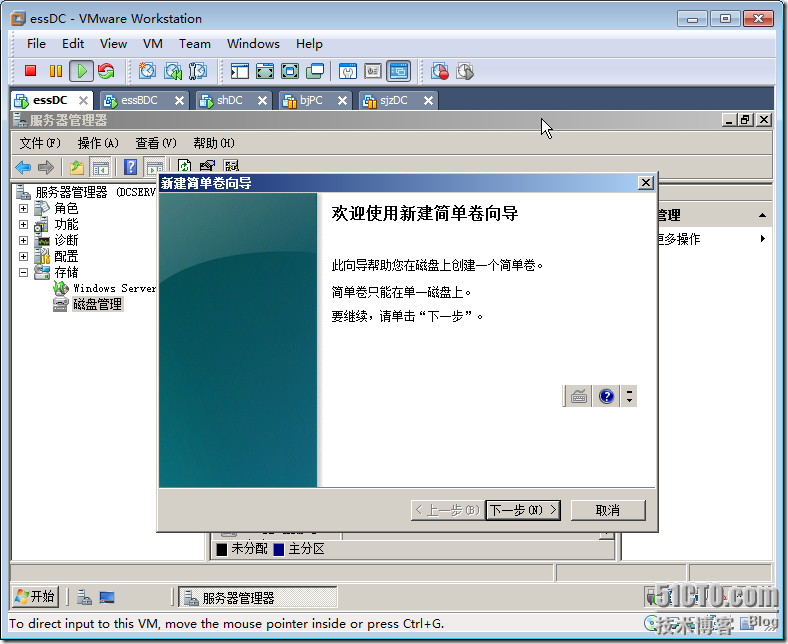
Task: Open the 文件(F) menu
Action: pos(40,143)
